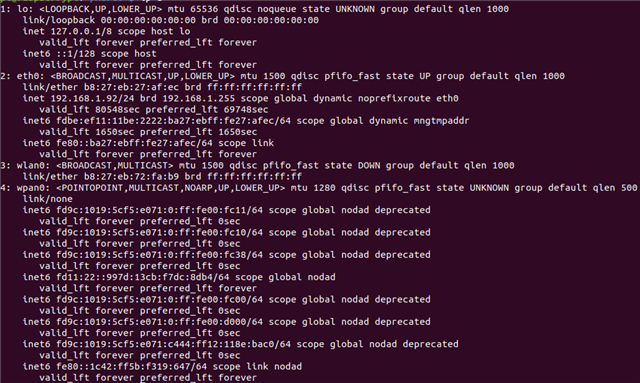Click the word mngtmpaddr on eth0 inet6 line
This screenshot has width=640, height=383.
(441, 121)
